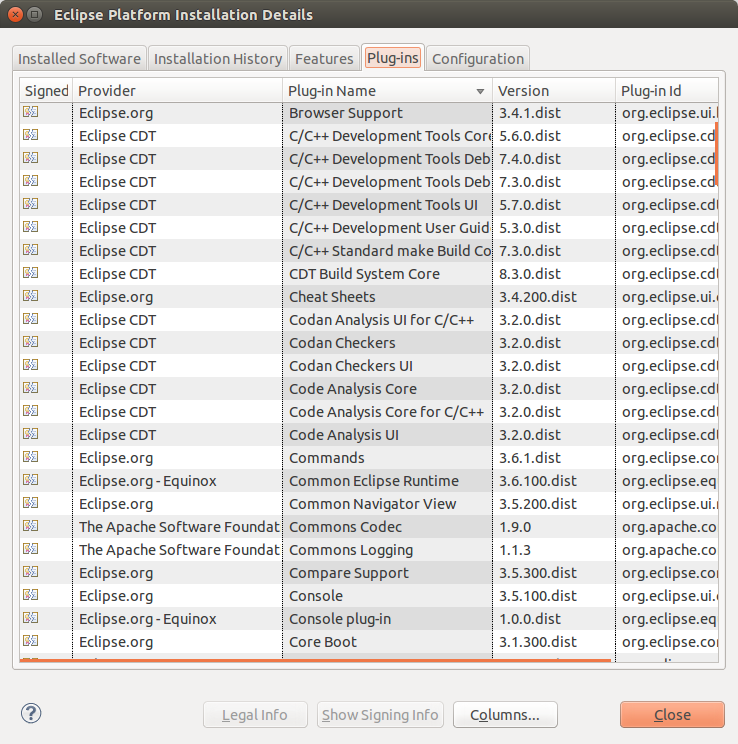The height and width of the screenshot is (744, 738).
Task: Open help with the question mark icon
Action: (31, 714)
